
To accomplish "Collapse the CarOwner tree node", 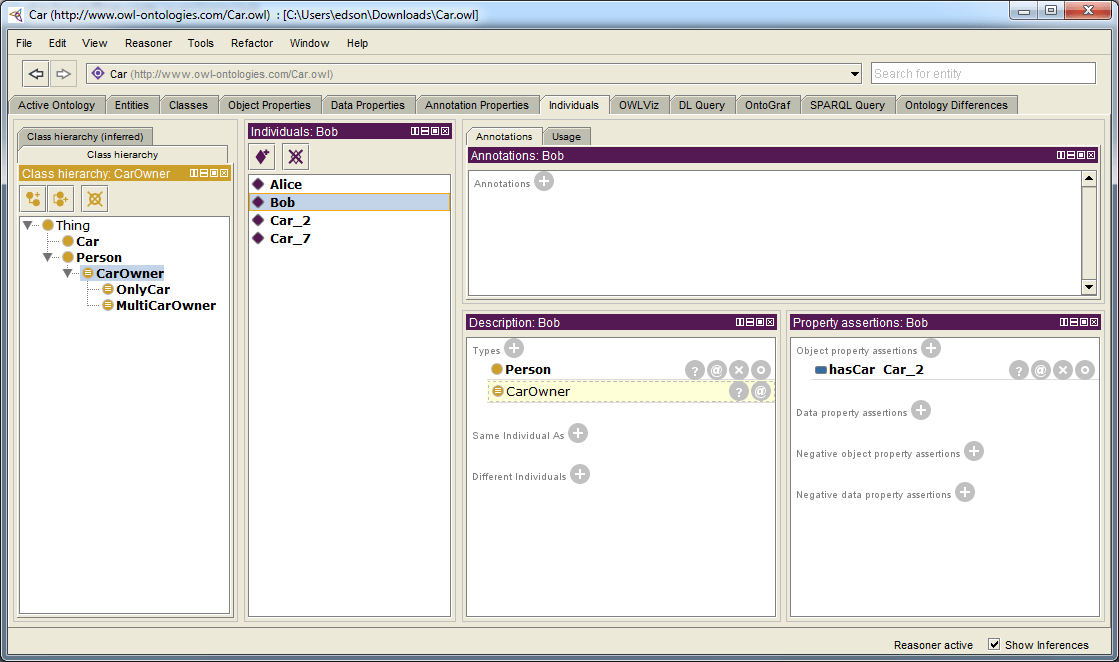I will click(68, 273).
